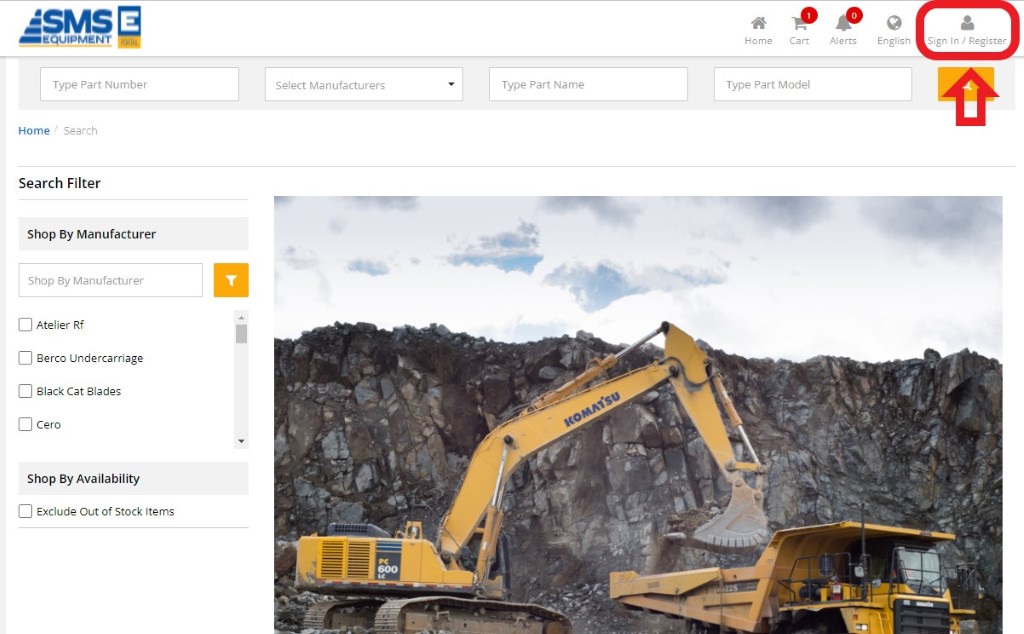The height and width of the screenshot is (634, 1024).
Task: Focus the Type Part Number field
Action: pyautogui.click(x=139, y=84)
